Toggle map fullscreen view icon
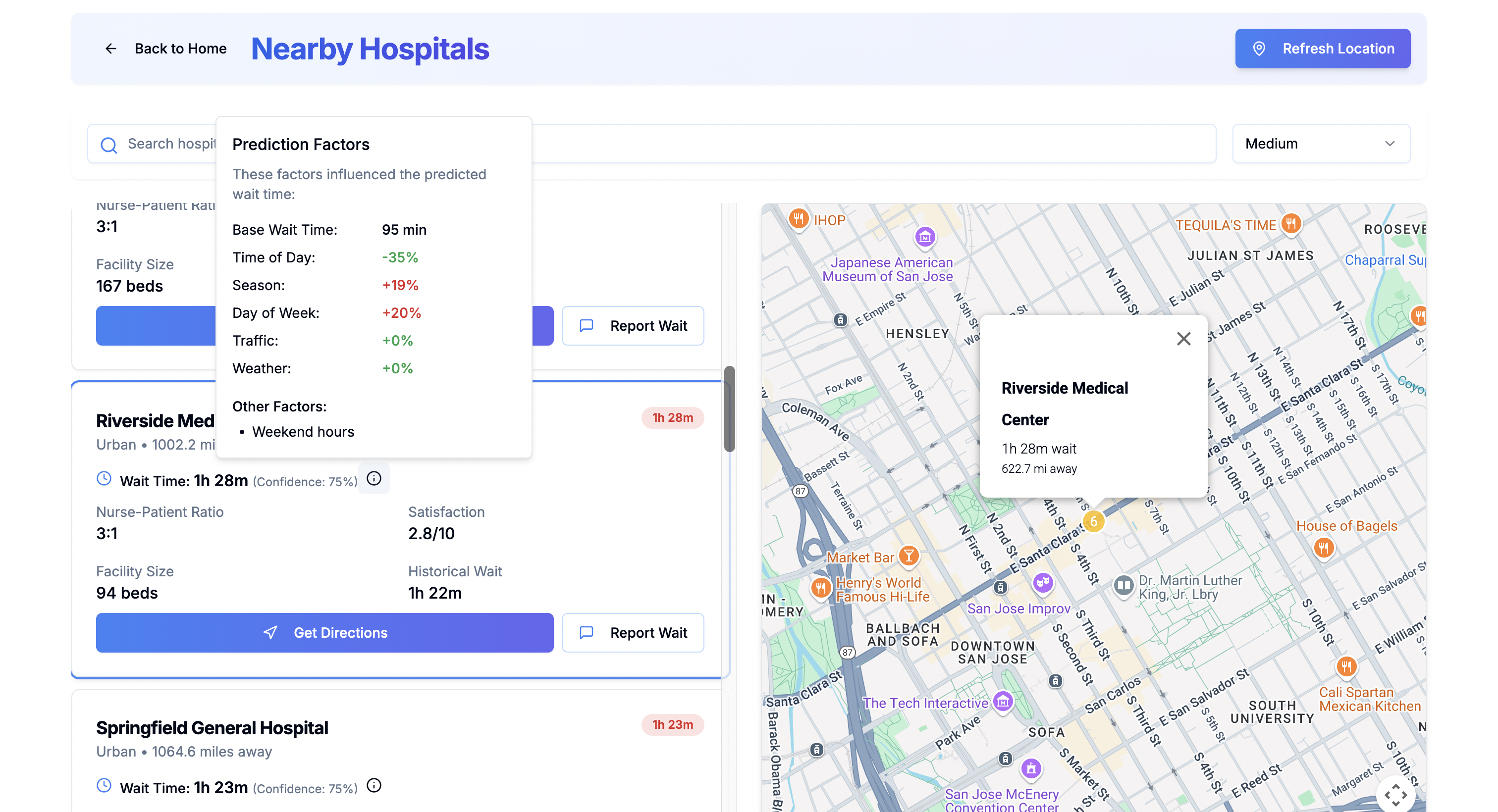The image size is (1498, 812). point(1395,795)
